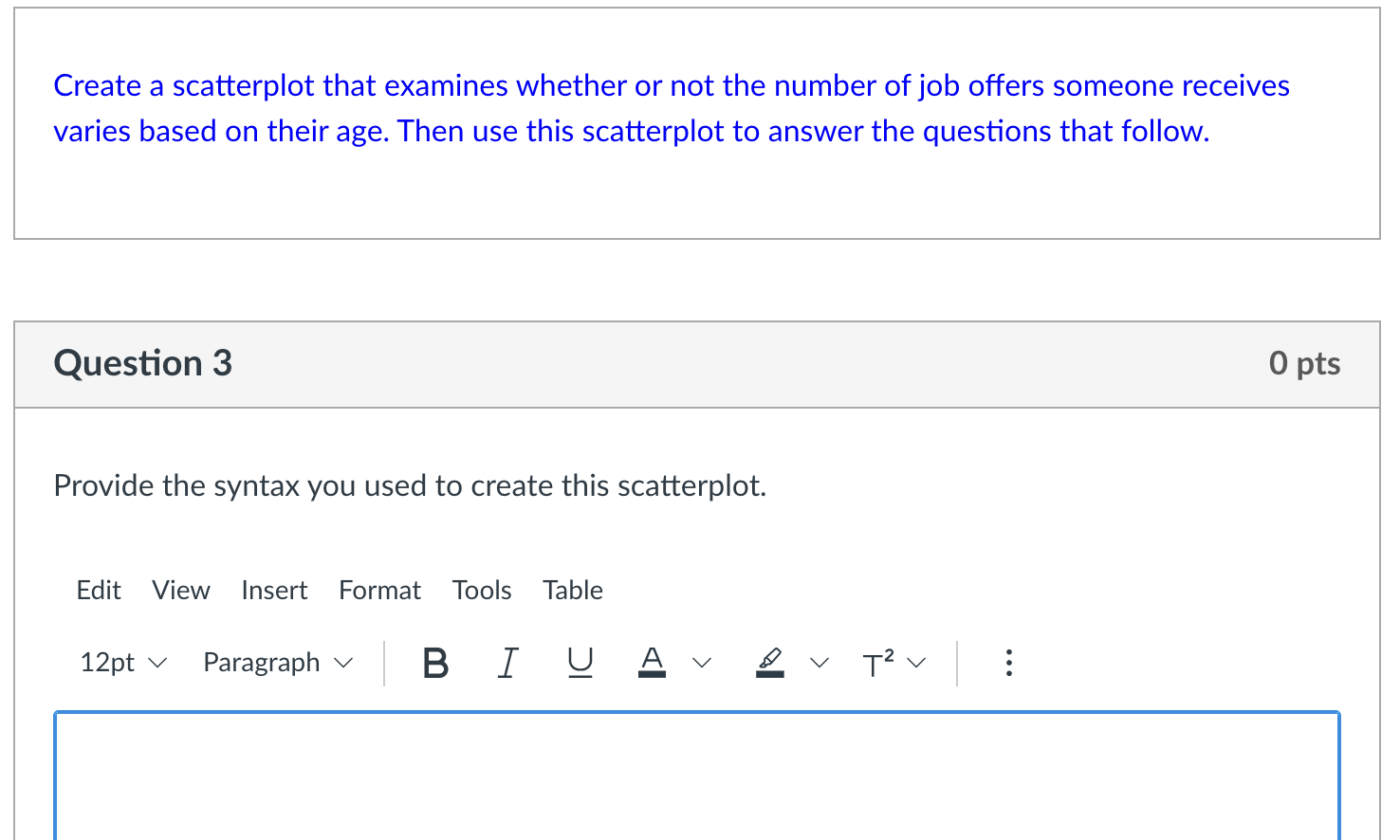Open the Tools menu
1400x840 pixels.
click(x=482, y=590)
